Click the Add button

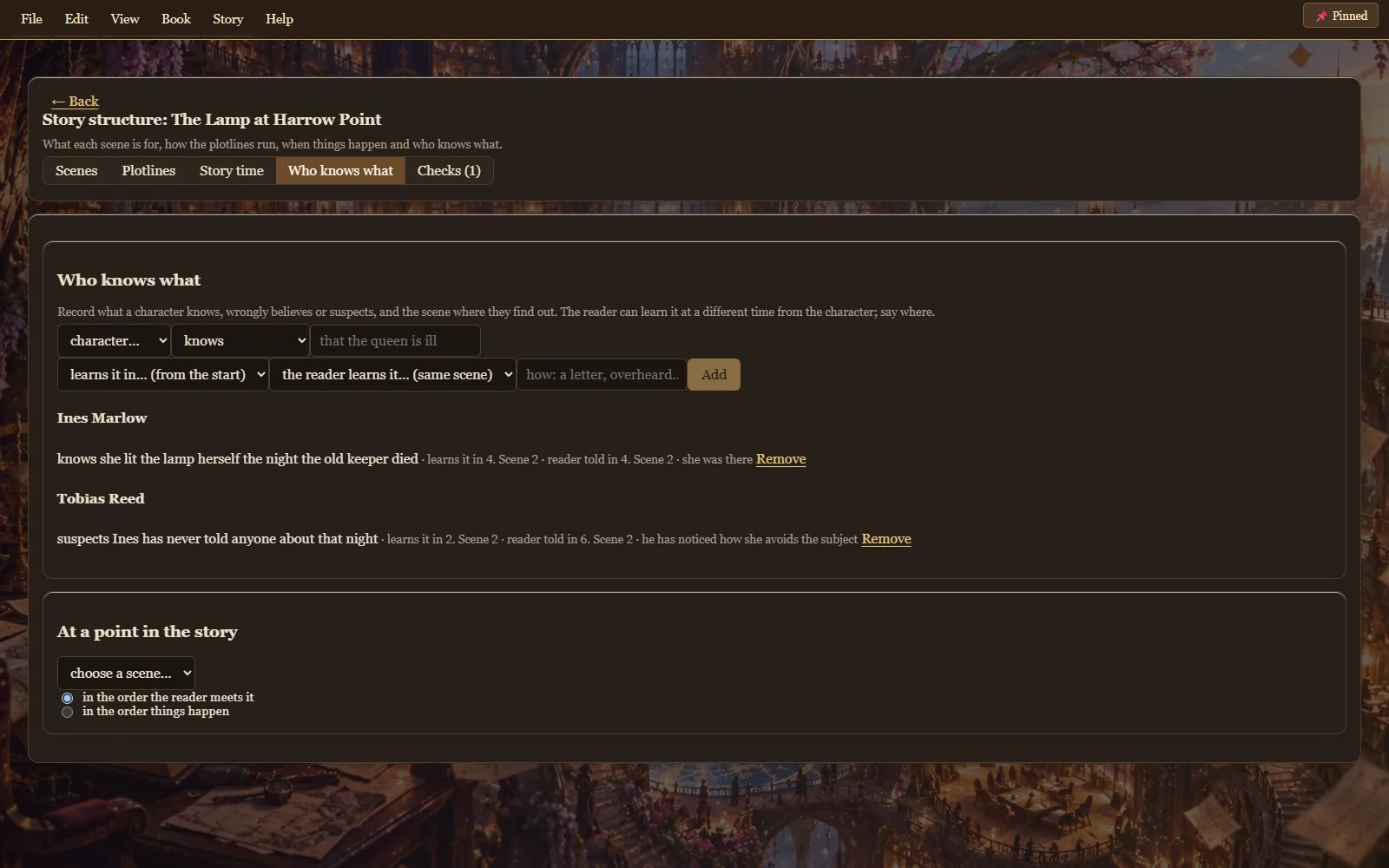tap(714, 375)
